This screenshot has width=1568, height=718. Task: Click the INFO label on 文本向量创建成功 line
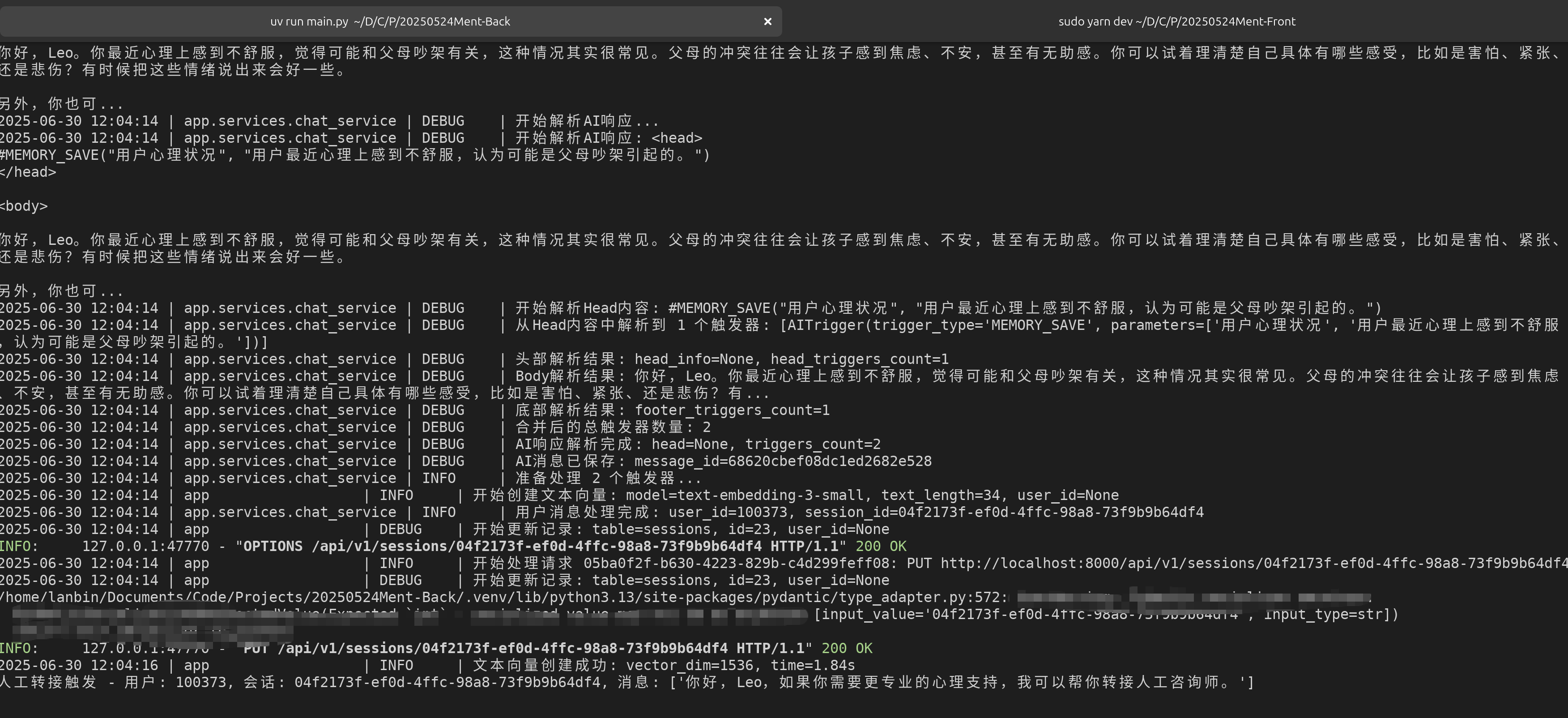pos(397,664)
